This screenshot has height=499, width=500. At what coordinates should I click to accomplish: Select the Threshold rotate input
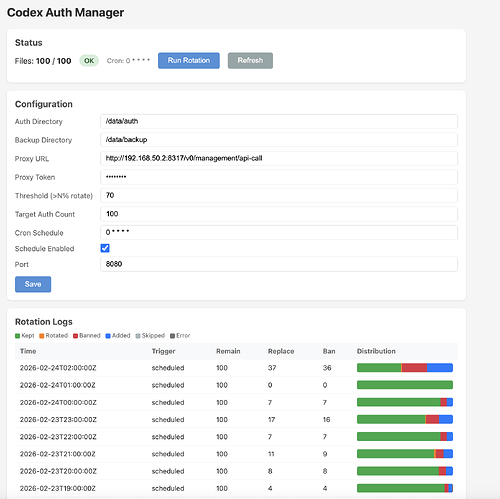[279, 195]
